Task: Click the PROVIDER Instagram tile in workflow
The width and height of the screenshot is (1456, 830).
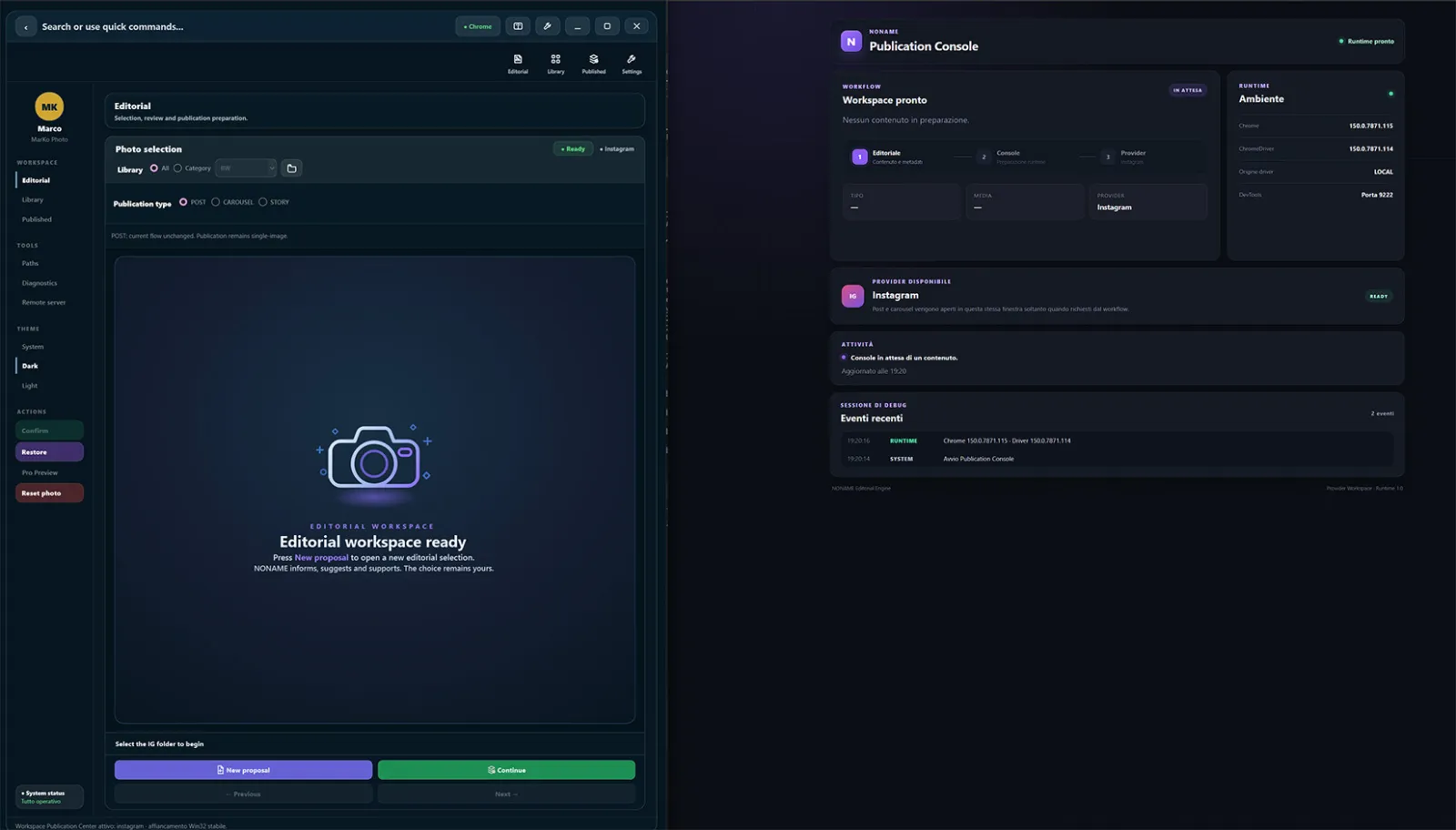Action: click(1148, 202)
